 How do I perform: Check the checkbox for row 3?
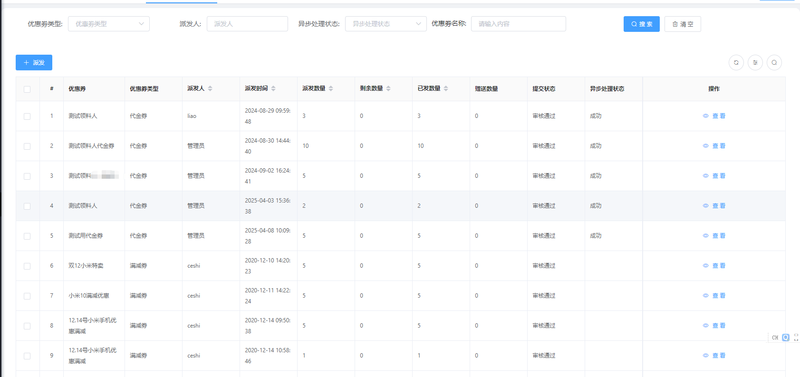[27, 176]
